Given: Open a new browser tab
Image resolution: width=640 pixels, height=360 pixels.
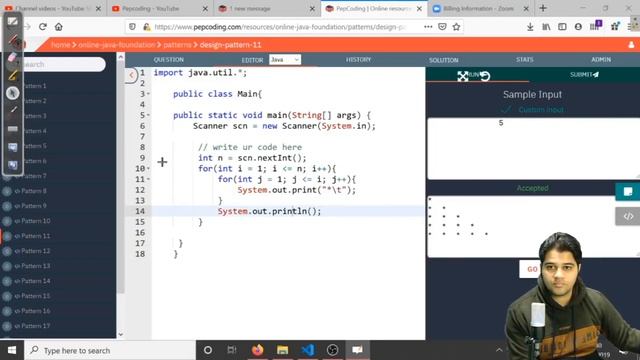Looking at the screenshot, I should pyautogui.click(x=543, y=8).
